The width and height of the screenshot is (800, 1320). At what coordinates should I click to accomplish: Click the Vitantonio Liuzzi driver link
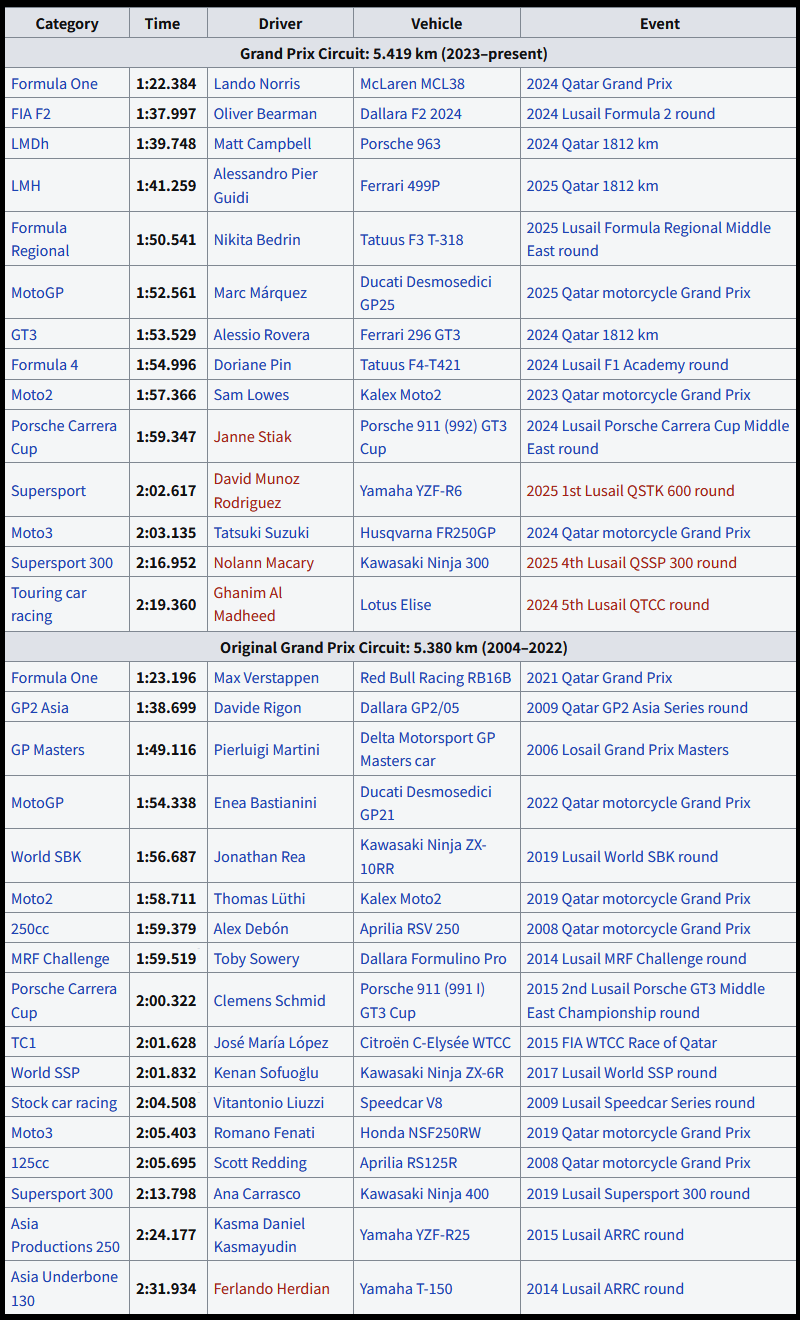[x=268, y=1103]
